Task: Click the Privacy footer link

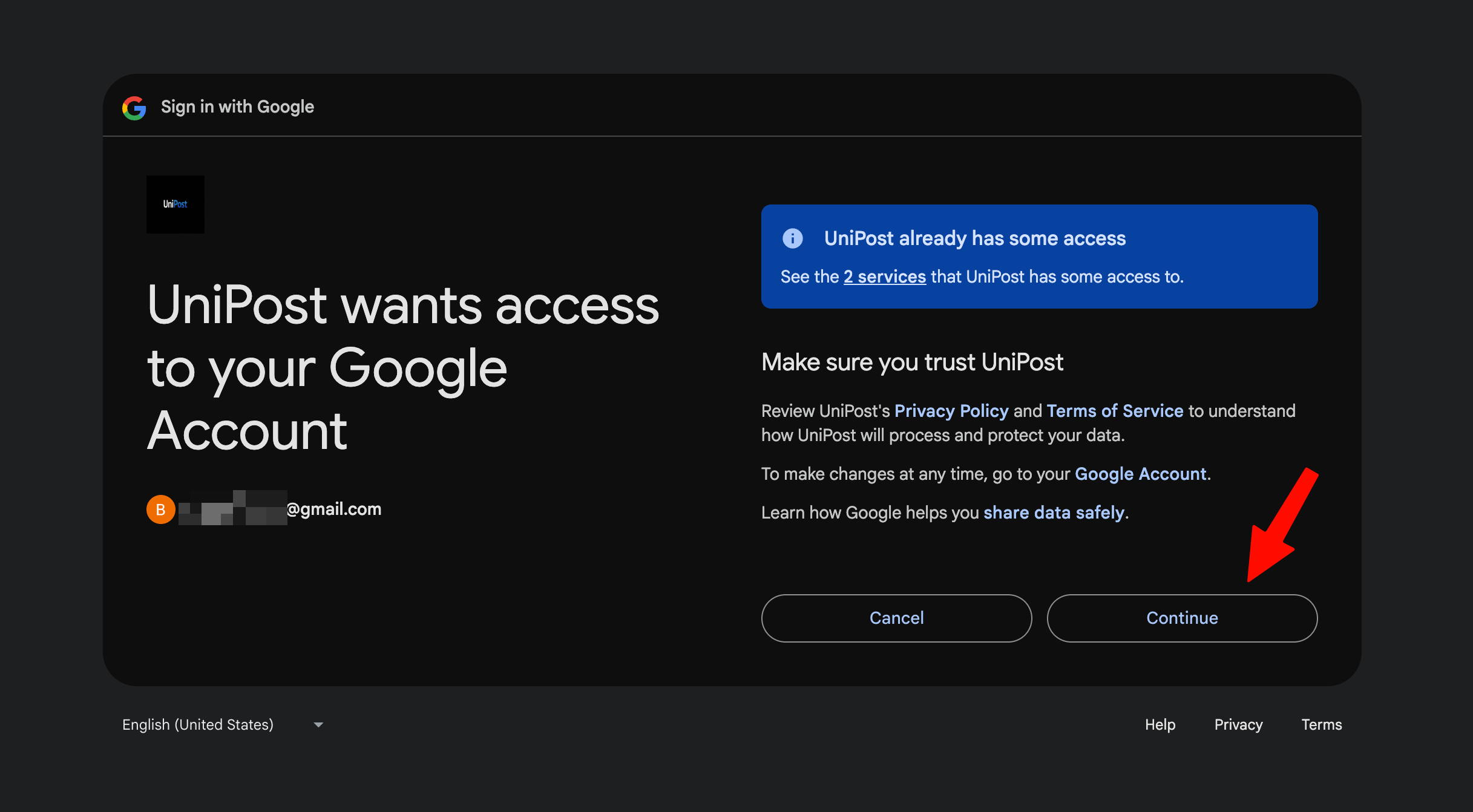Action: click(x=1239, y=725)
